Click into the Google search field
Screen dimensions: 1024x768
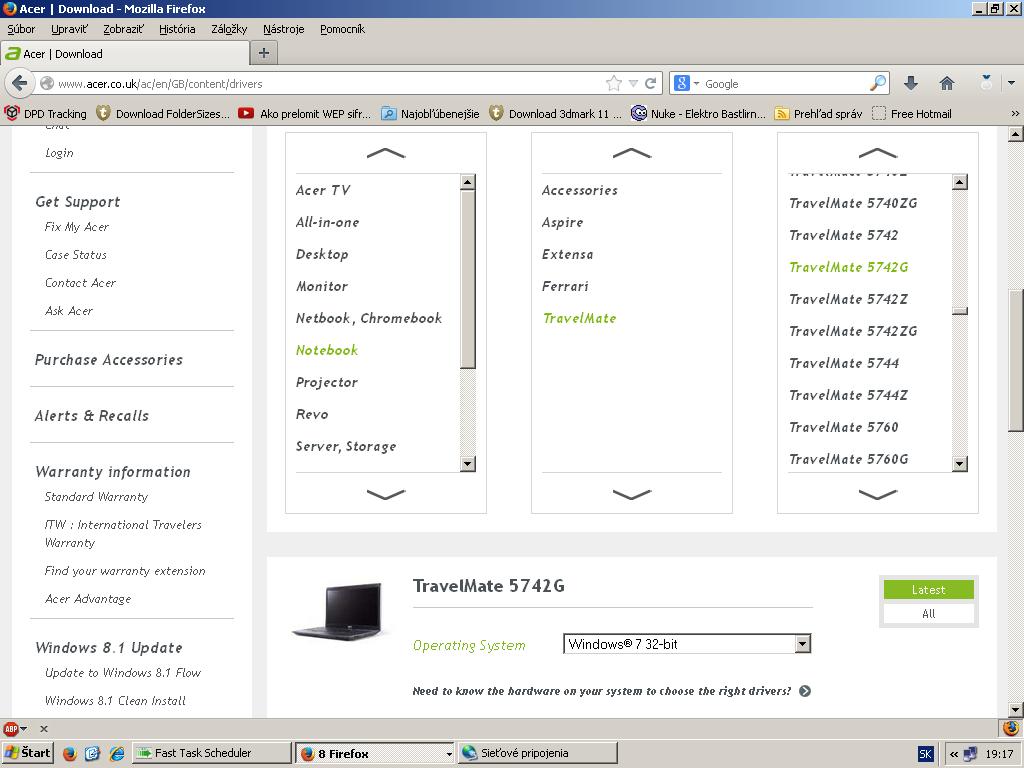point(784,84)
